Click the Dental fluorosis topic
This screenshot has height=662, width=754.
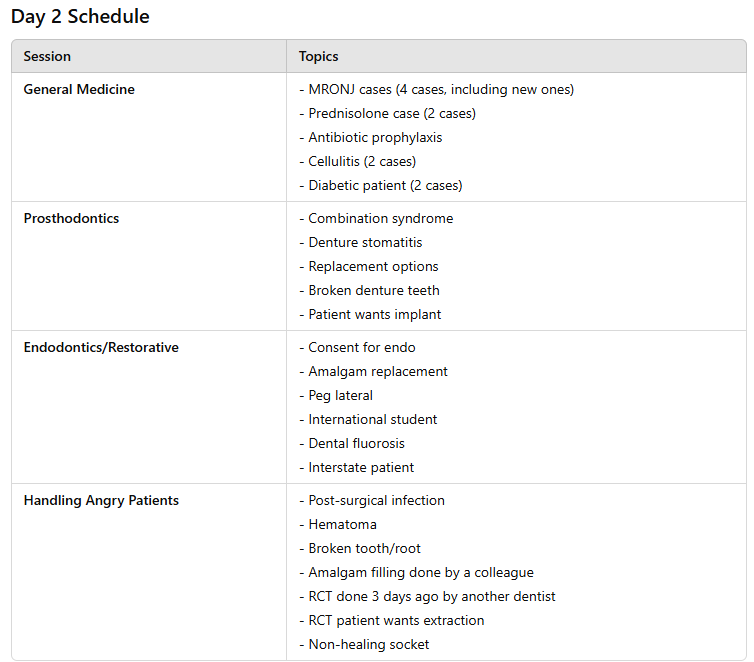pos(352,443)
